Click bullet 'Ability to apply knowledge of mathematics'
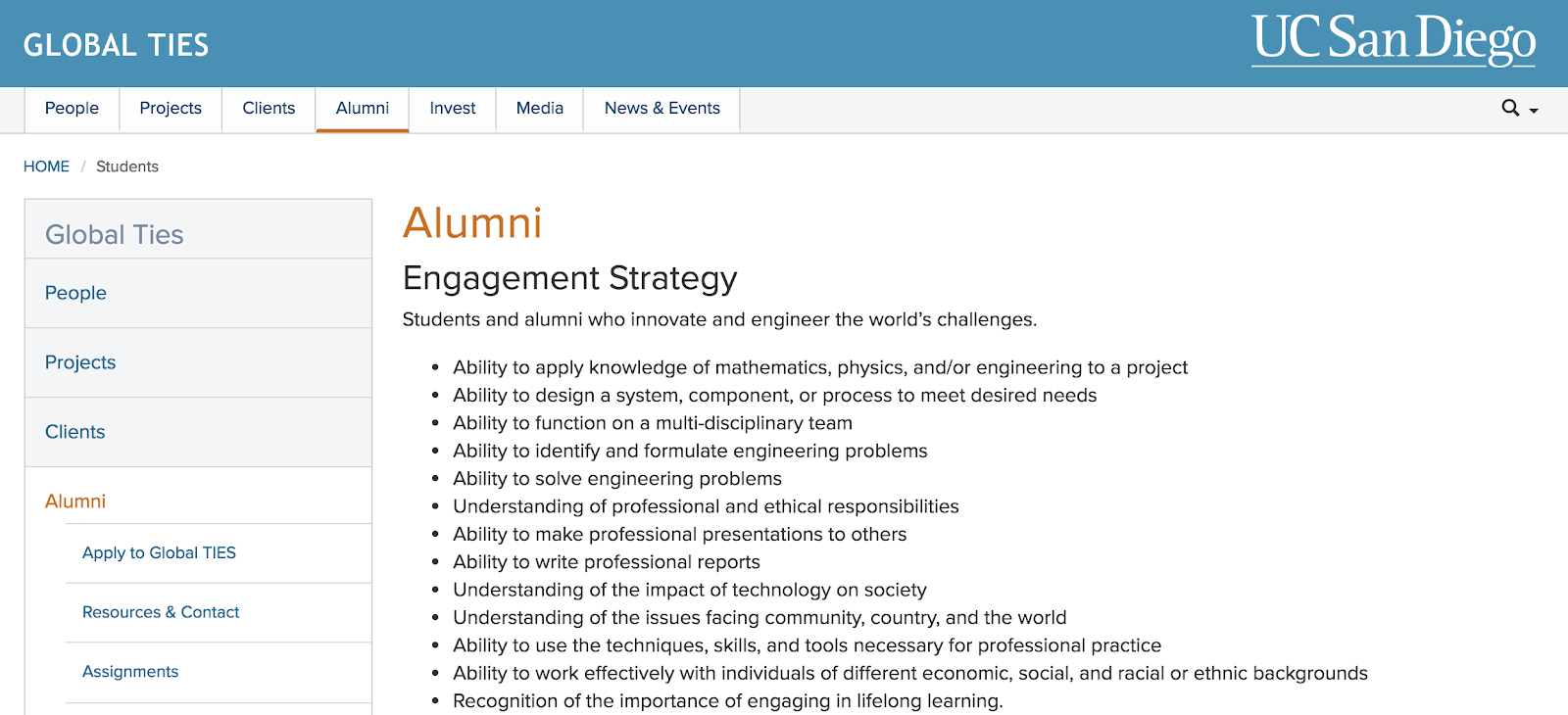 820,368
